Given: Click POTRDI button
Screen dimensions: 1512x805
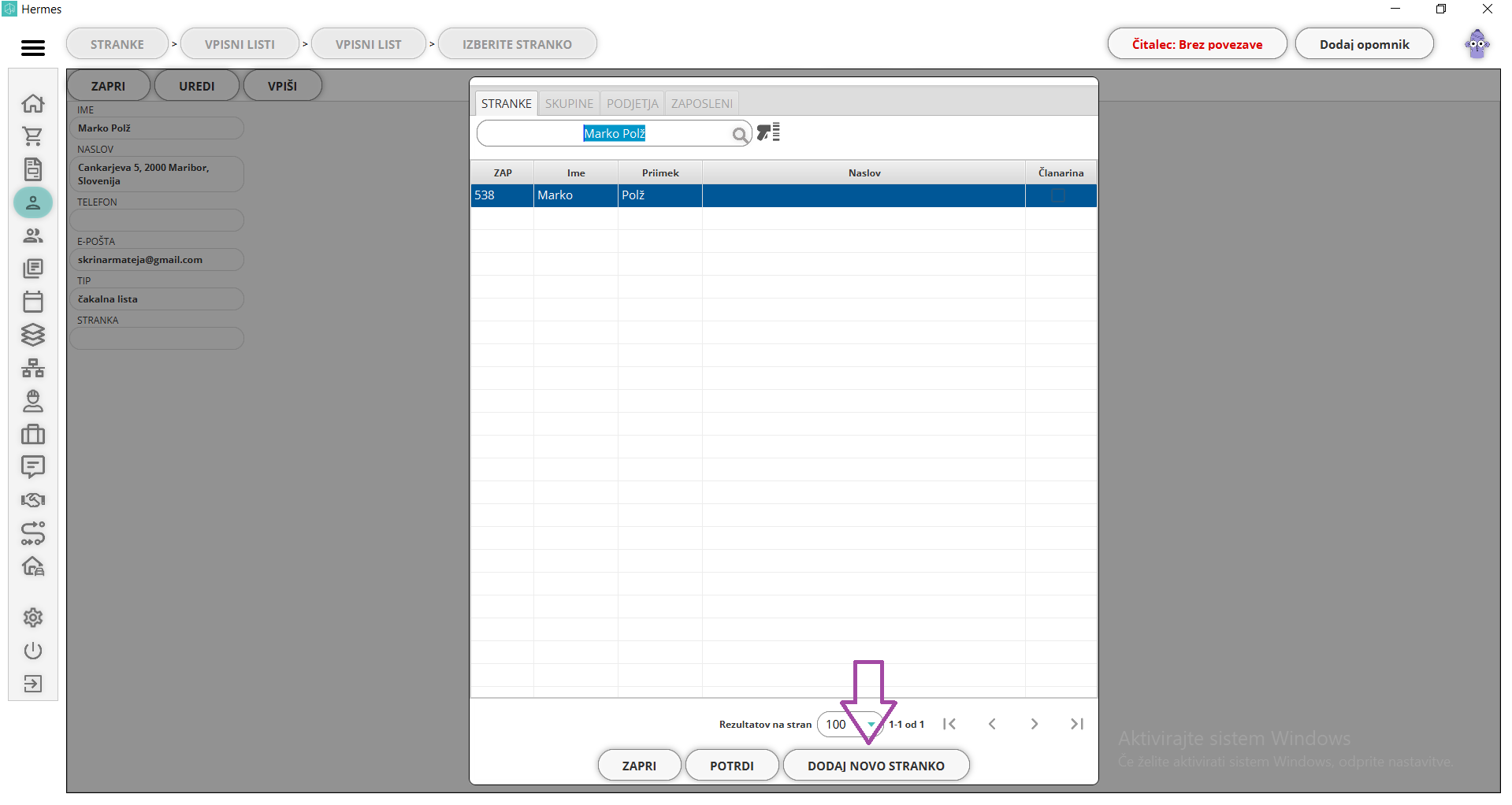Looking at the screenshot, I should 732,766.
